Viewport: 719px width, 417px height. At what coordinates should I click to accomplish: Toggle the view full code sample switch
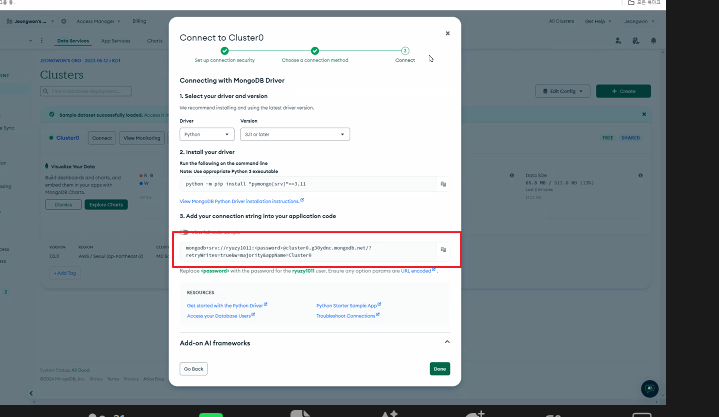coord(184,232)
